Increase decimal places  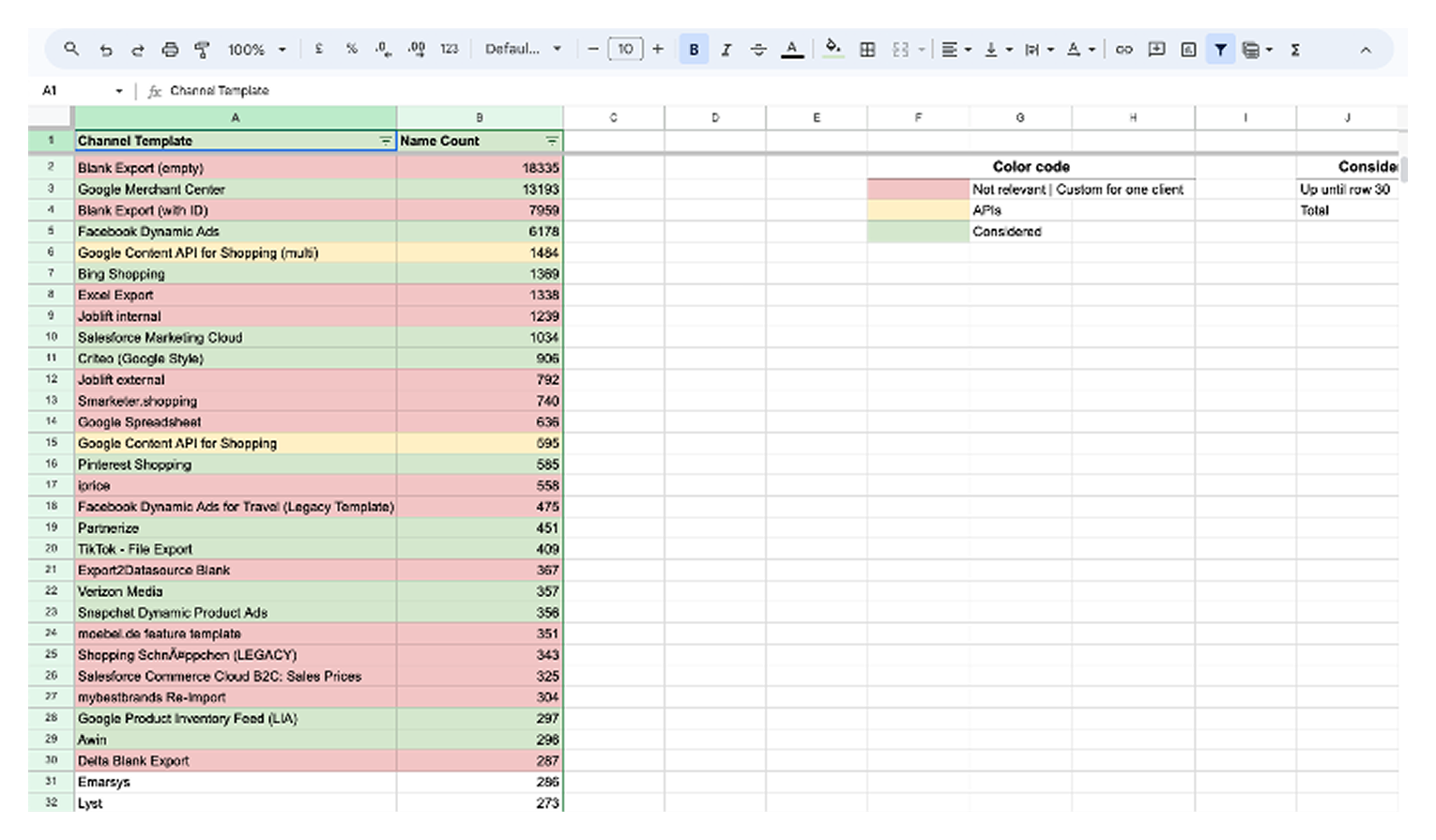(x=417, y=49)
